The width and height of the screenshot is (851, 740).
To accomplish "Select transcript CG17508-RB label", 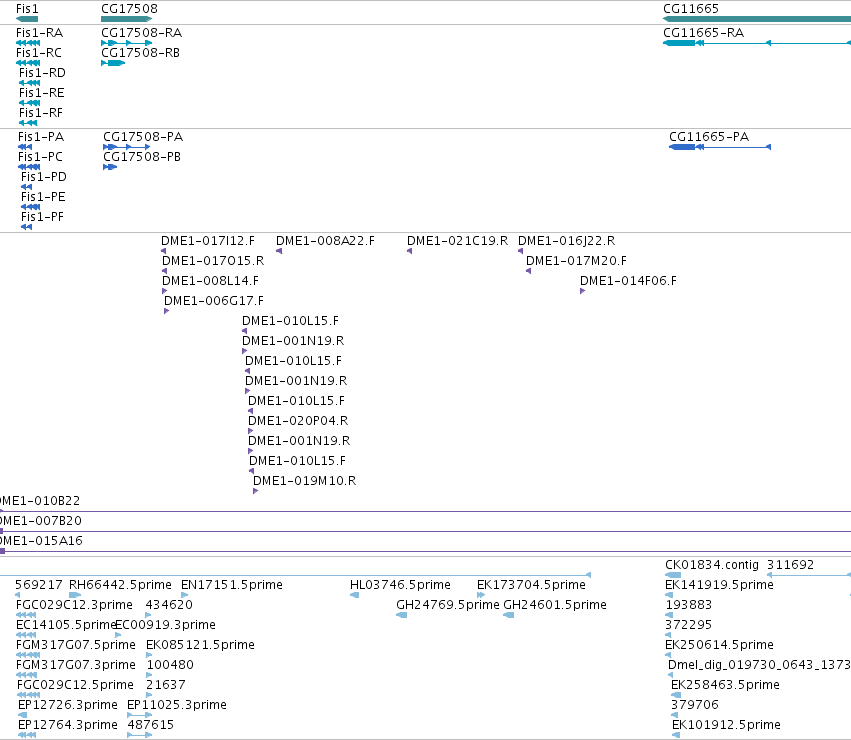I will 140,53.
